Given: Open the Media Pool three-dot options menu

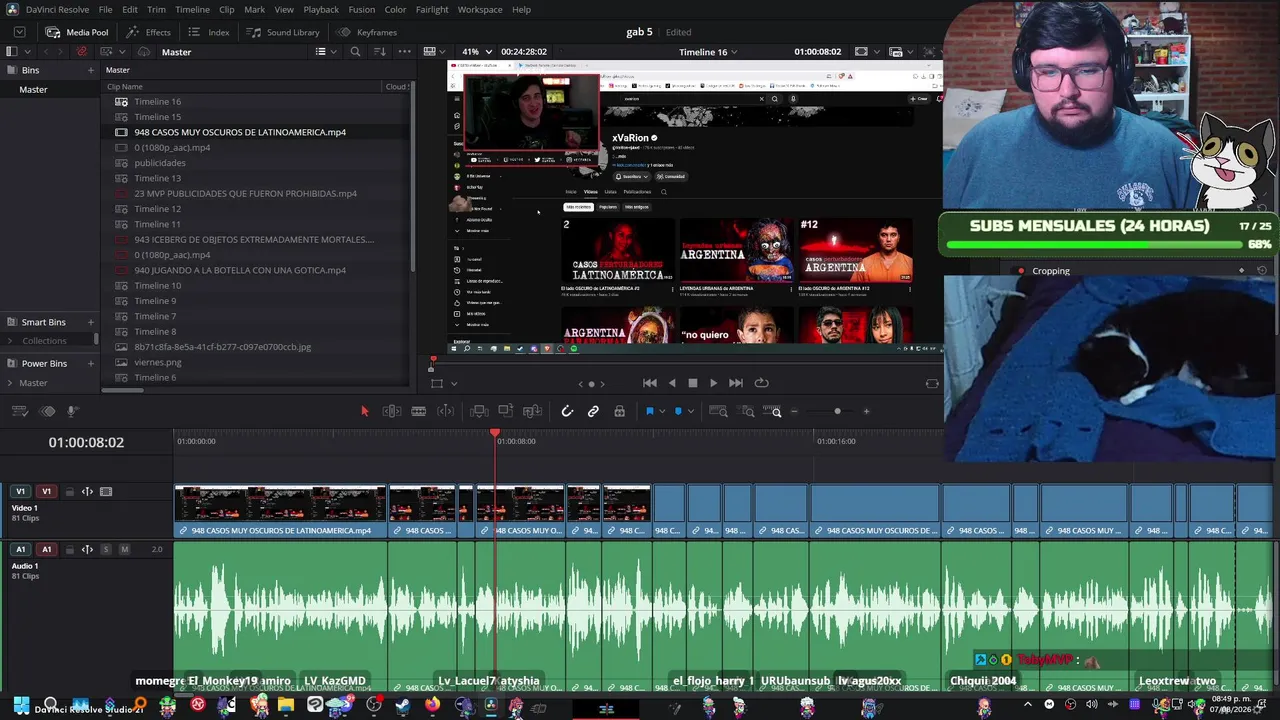Looking at the screenshot, I should tap(404, 52).
